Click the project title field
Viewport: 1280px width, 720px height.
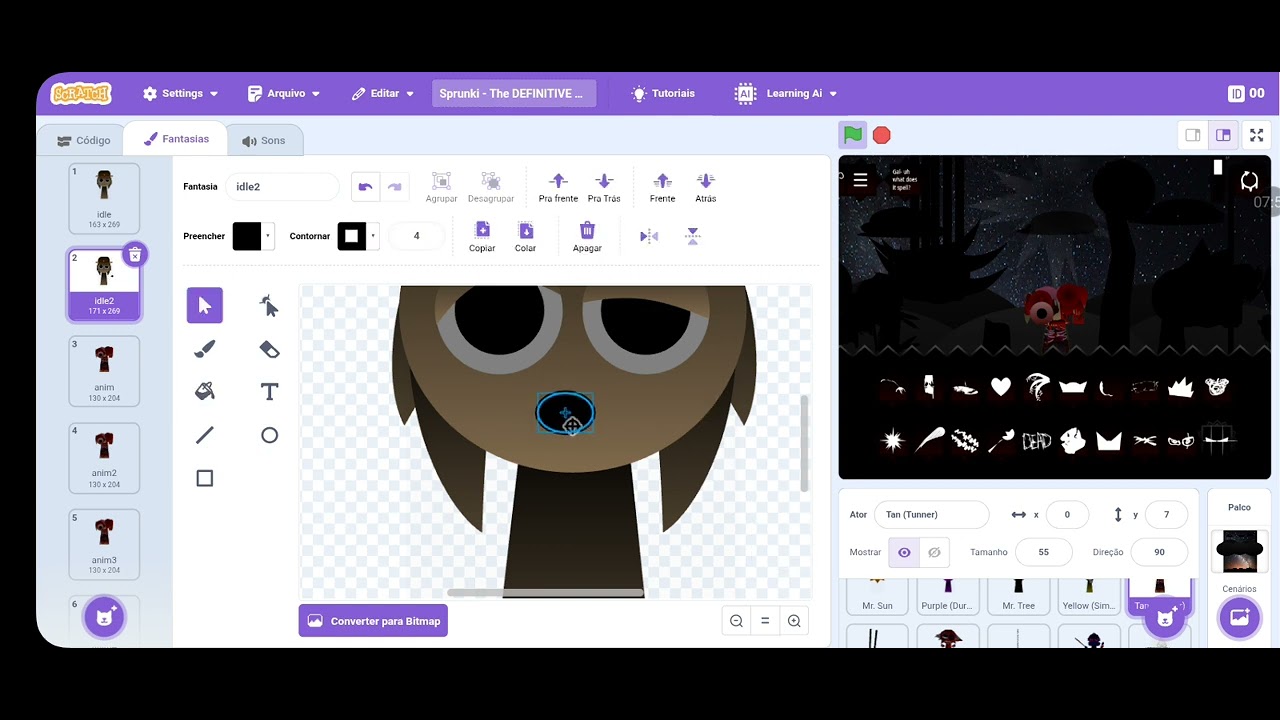tap(514, 93)
